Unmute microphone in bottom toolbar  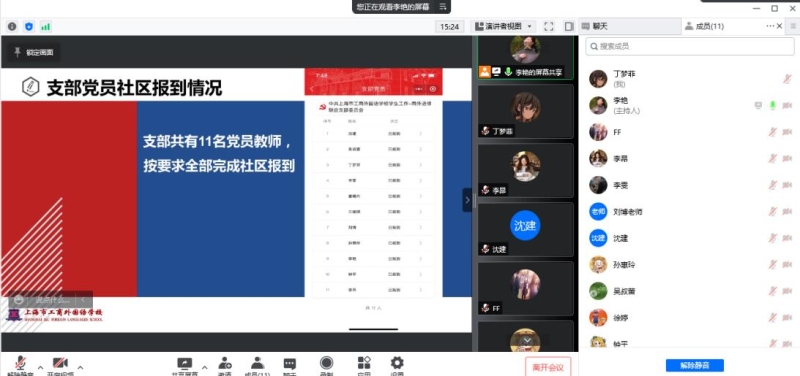[x=20, y=365]
